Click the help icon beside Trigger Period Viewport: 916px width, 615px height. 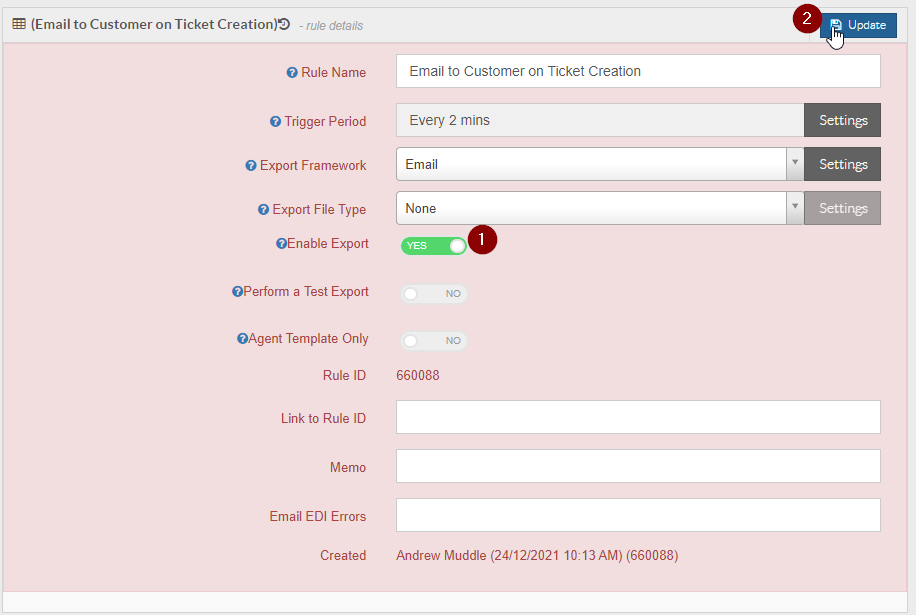coord(275,121)
